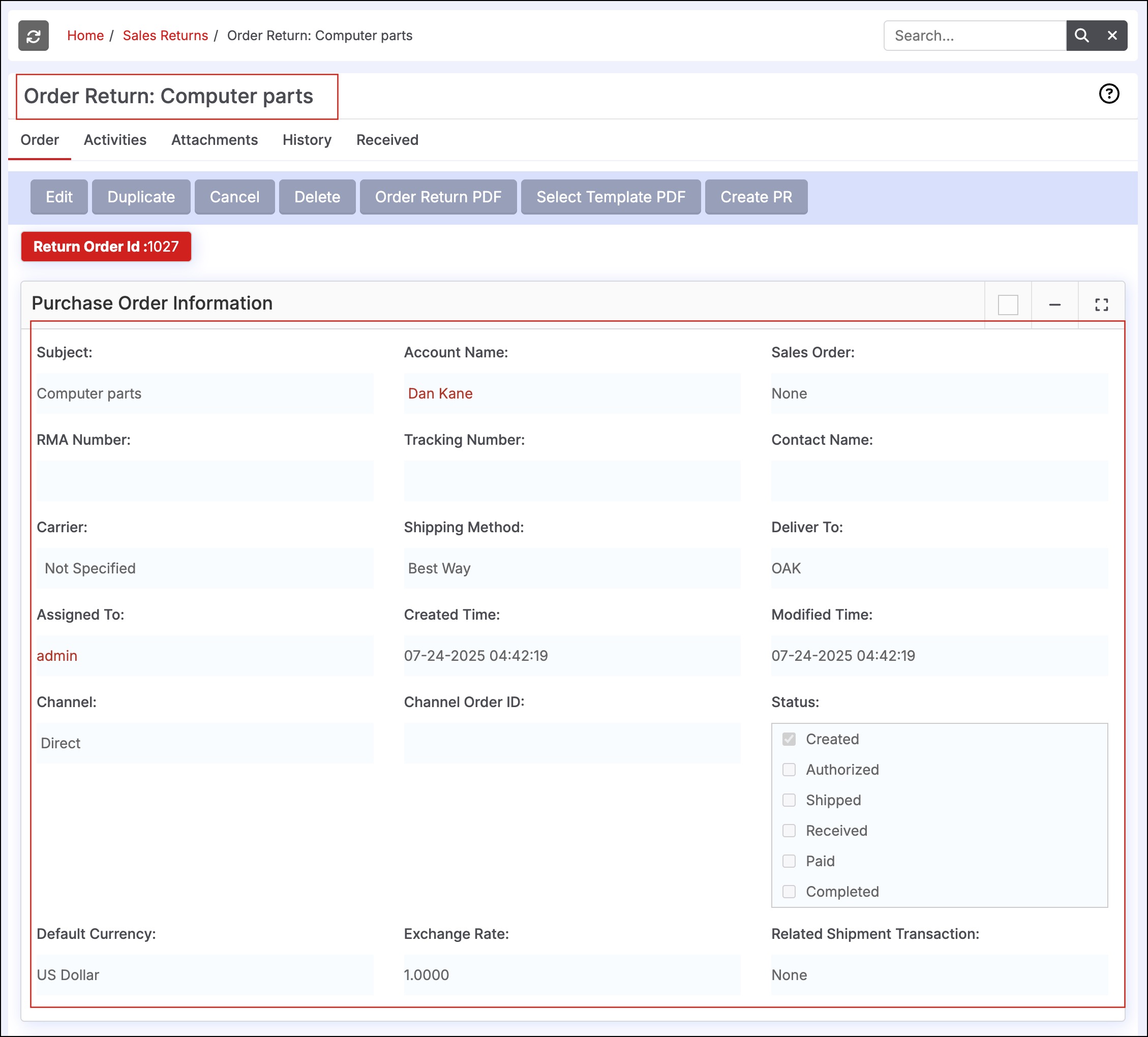The width and height of the screenshot is (1148, 1037).
Task: Click the 'US Dollar' currency value
Action: pos(68,975)
